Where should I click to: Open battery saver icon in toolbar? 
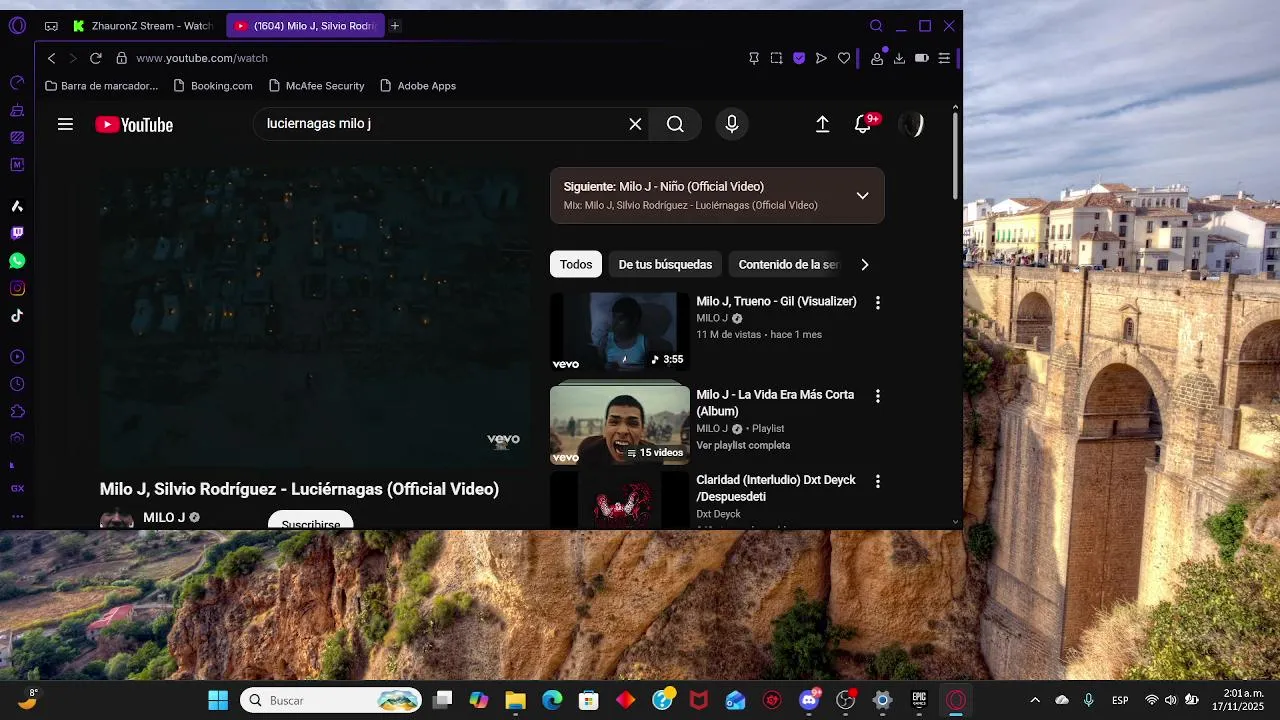point(922,58)
